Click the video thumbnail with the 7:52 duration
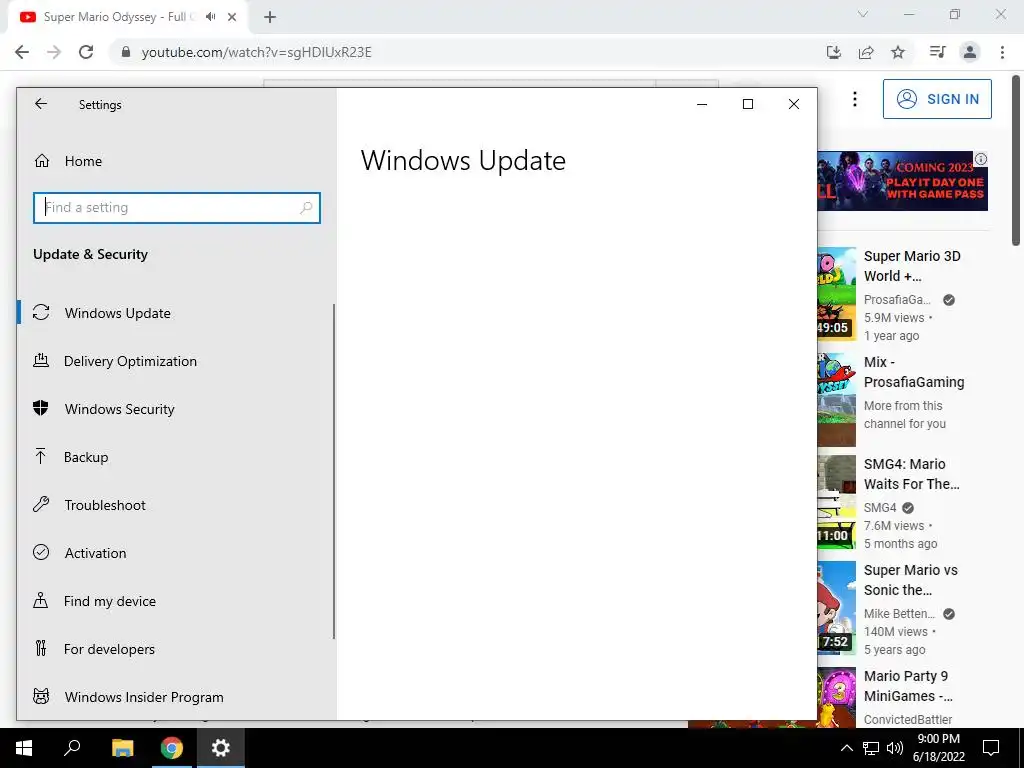 tap(837, 608)
